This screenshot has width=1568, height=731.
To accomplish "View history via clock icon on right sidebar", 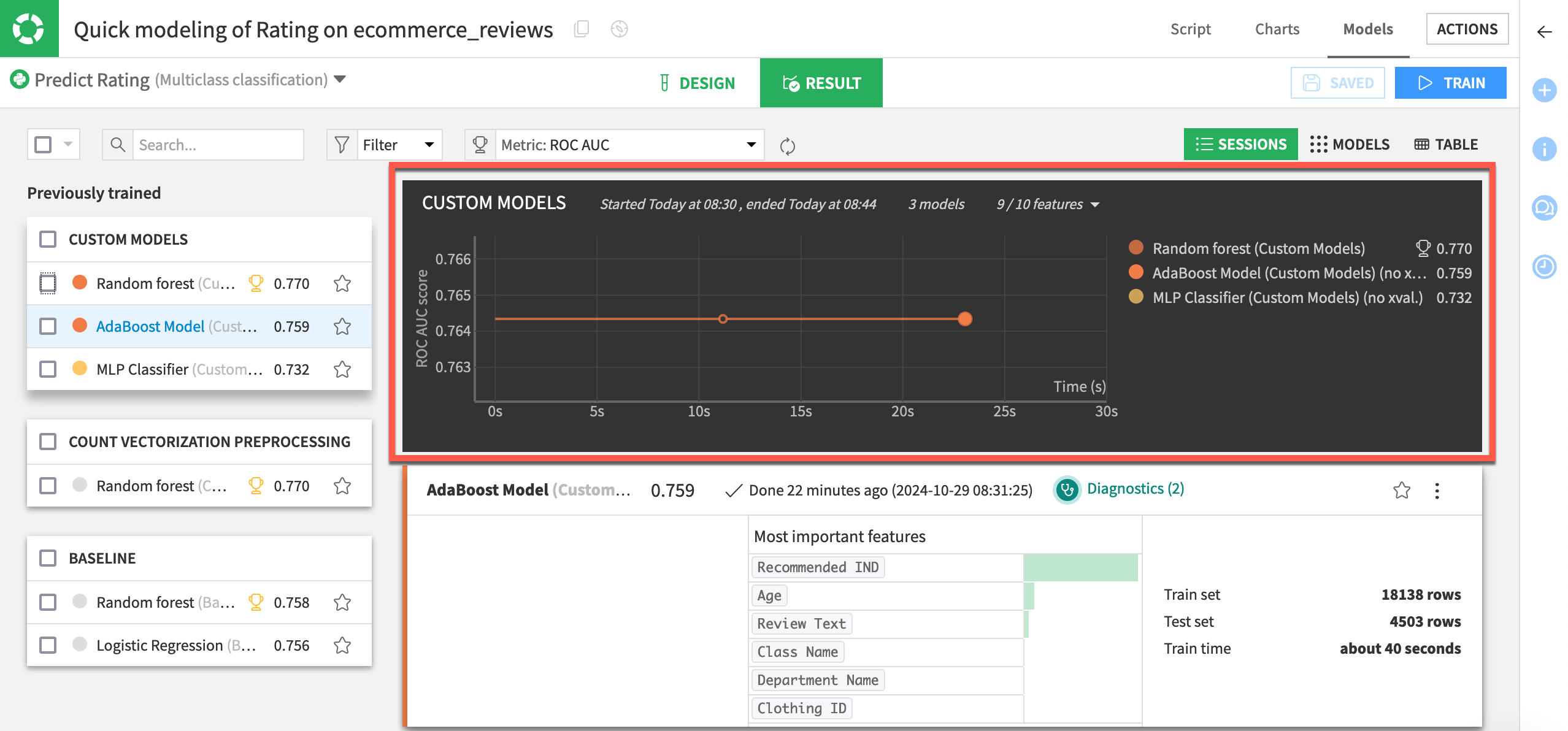I will point(1545,267).
